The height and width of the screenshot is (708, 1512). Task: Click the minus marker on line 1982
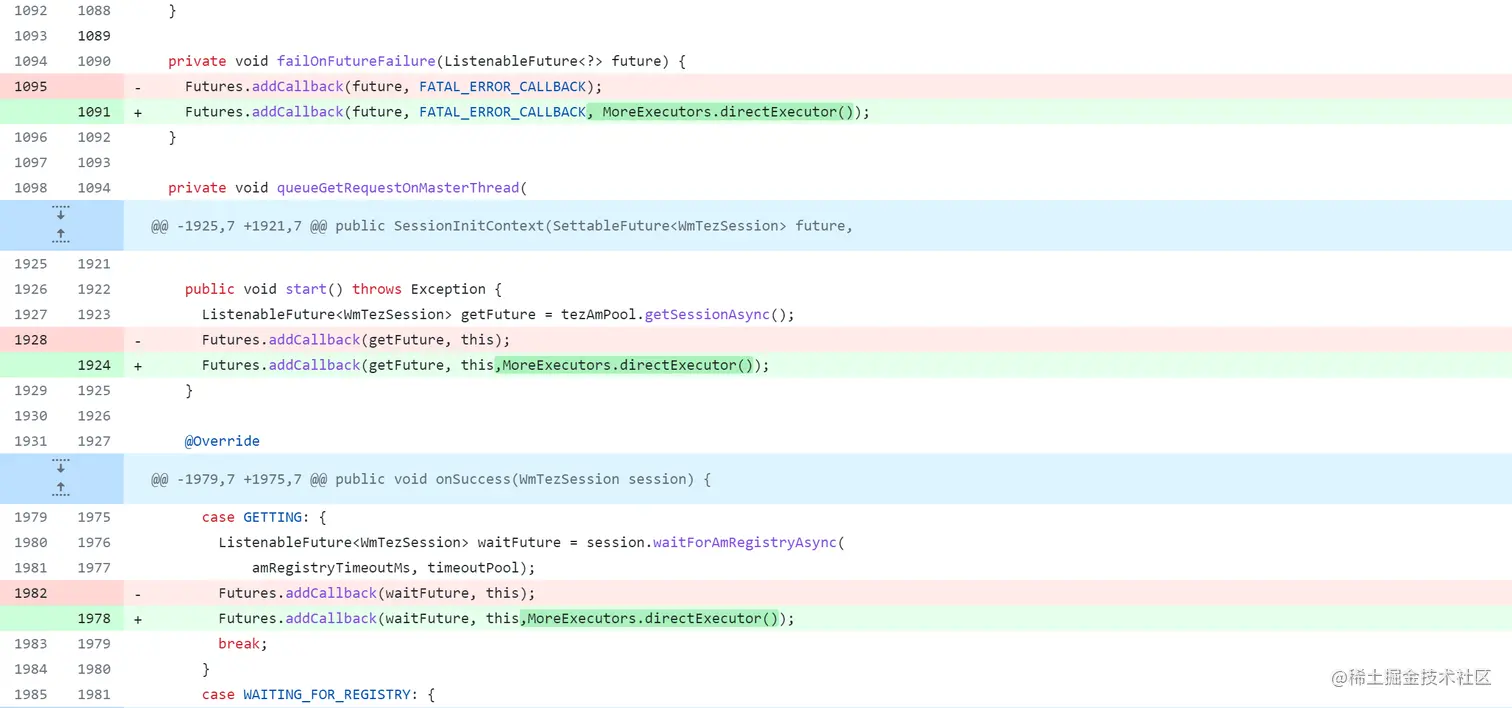pyautogui.click(x=138, y=594)
